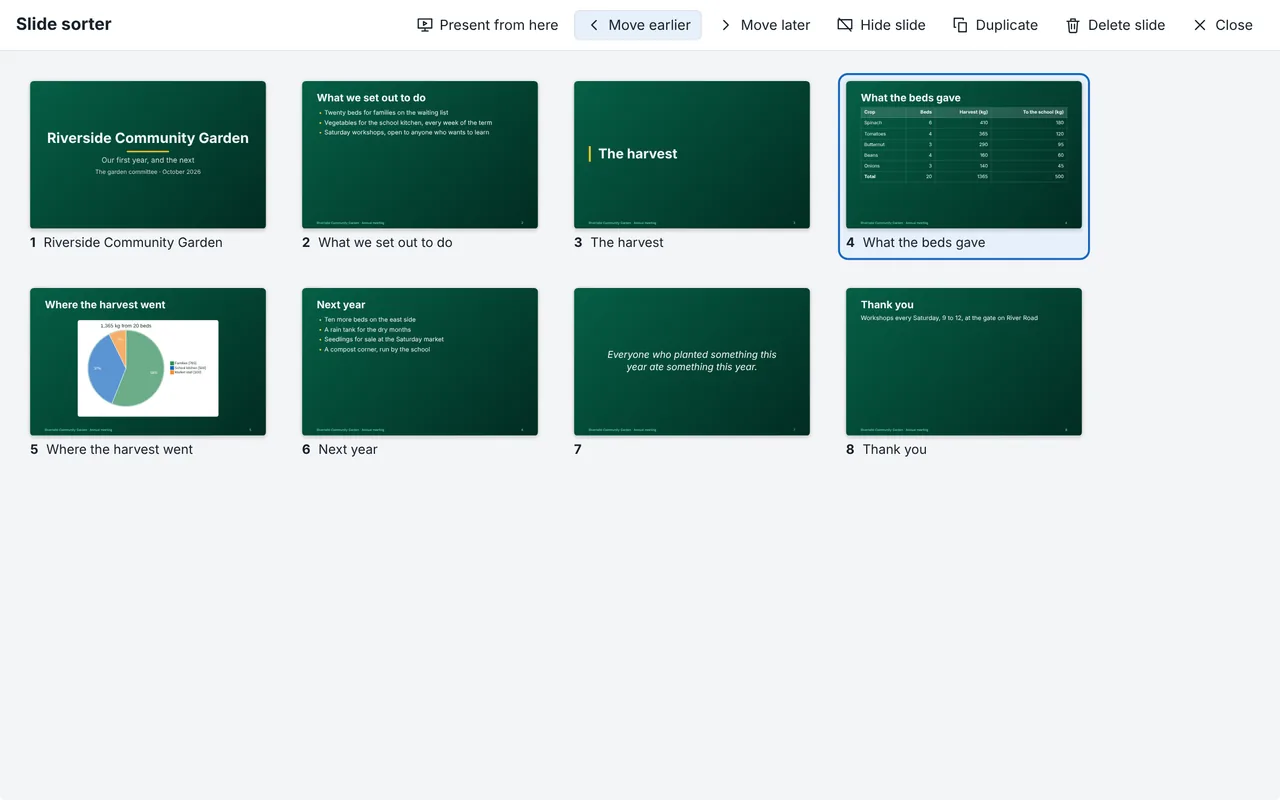Select the pie chart slide thumbnail

click(x=148, y=362)
